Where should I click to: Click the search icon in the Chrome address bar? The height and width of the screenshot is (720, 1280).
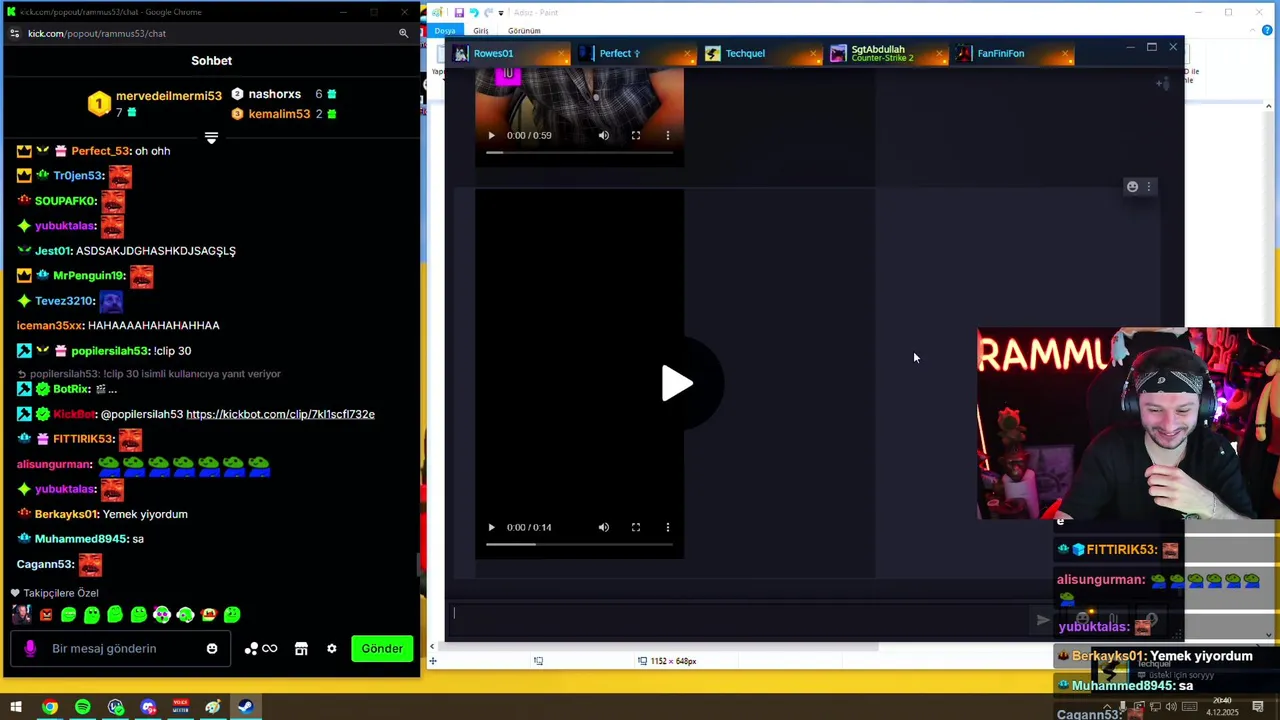pos(404,33)
